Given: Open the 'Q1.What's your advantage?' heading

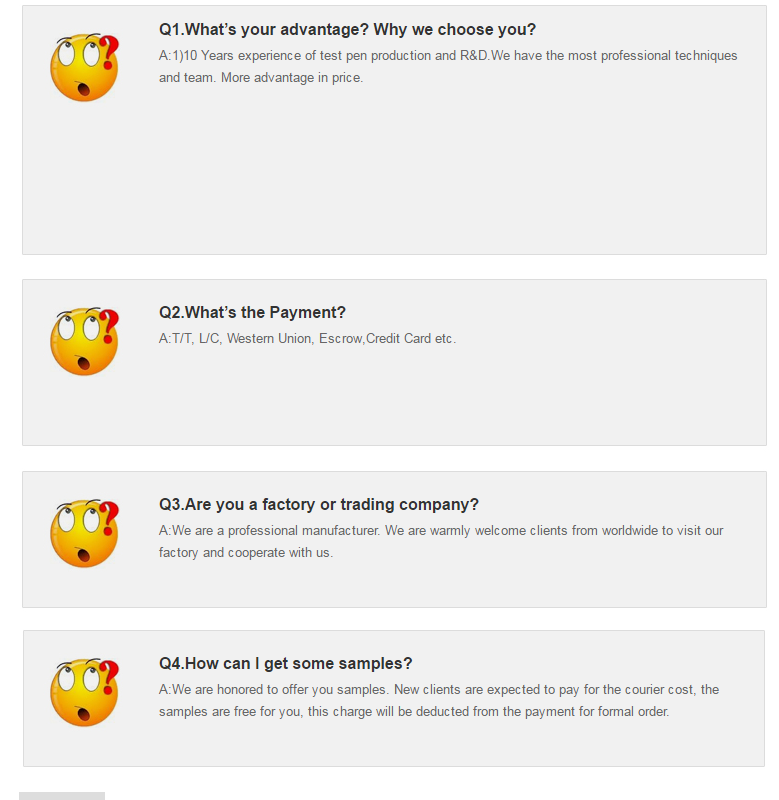Looking at the screenshot, I should [347, 30].
